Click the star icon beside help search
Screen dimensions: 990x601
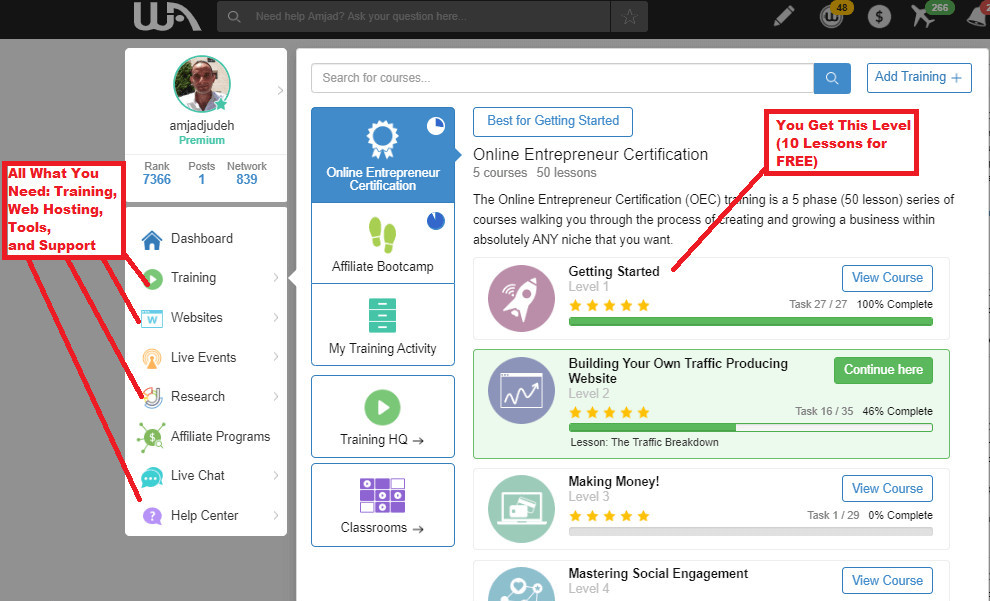(629, 16)
